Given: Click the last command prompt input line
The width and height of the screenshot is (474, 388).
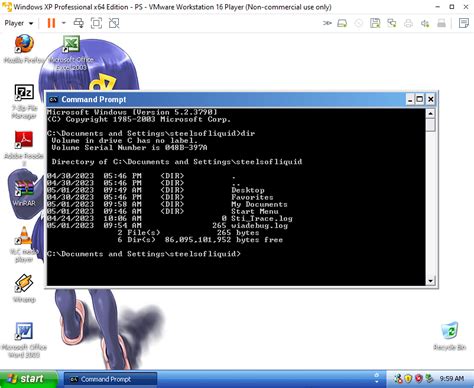Looking at the screenshot, I should 144,254.
